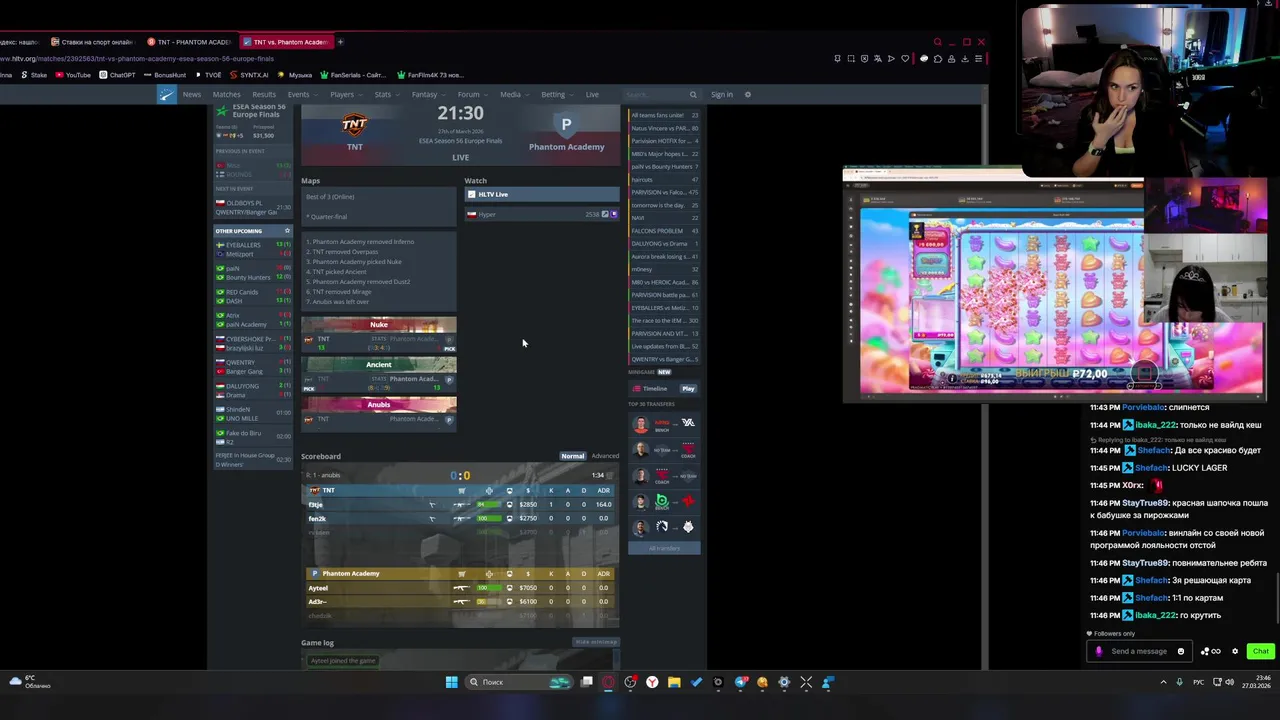Open the RED Canids vs DASH match
The image size is (1280, 720).
tap(253, 296)
